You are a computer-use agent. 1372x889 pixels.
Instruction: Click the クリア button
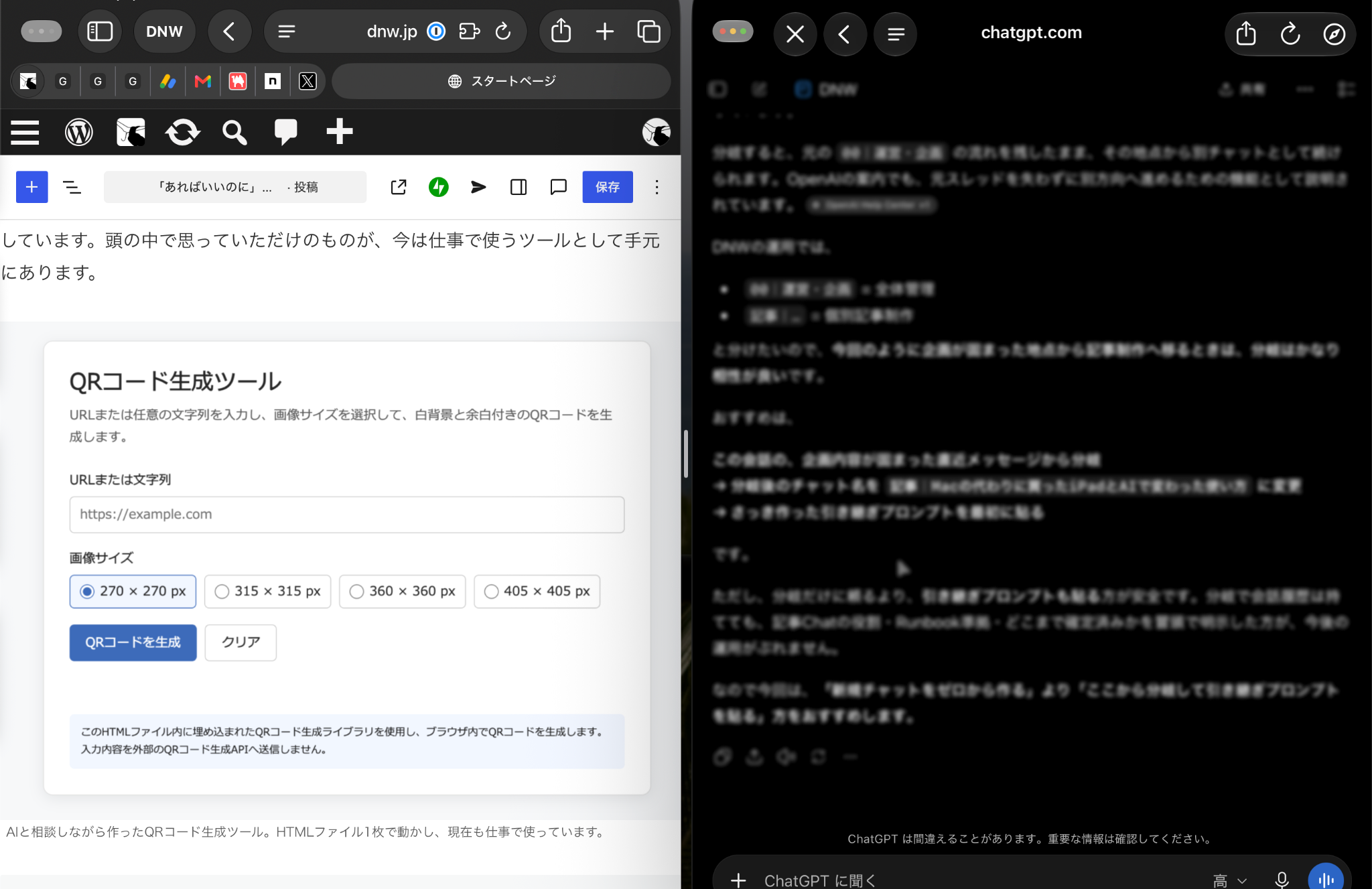click(x=241, y=642)
